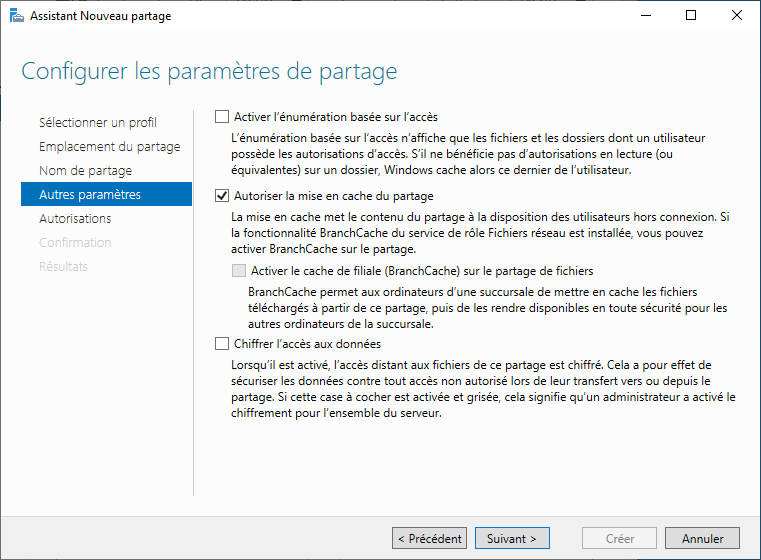Close the Assistant Nouveau partage window
761x560 pixels.
pyautogui.click(x=737, y=16)
